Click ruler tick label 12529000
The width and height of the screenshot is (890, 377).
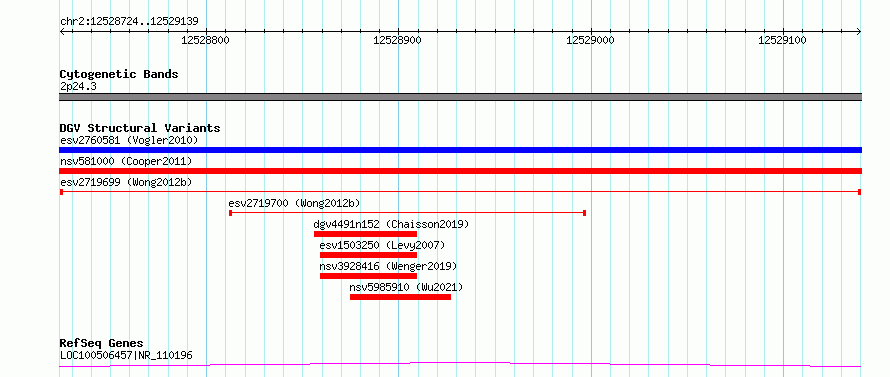pos(591,40)
